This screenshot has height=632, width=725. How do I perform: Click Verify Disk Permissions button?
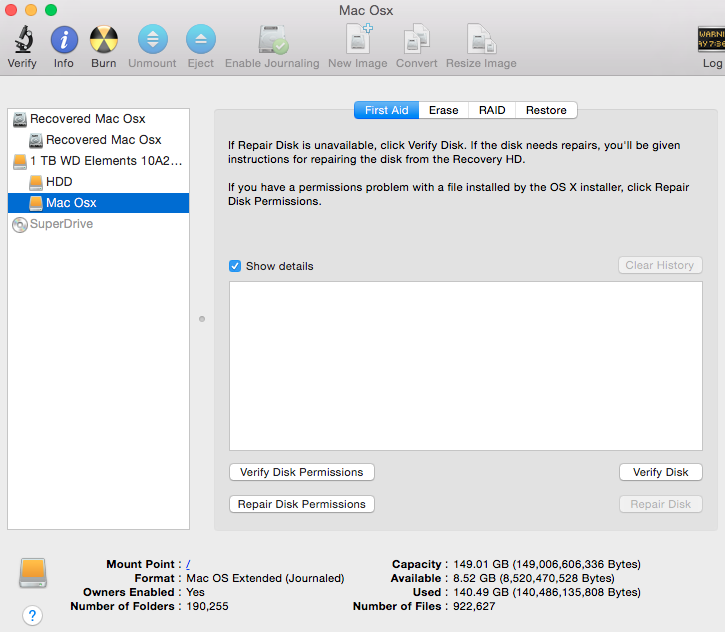point(301,472)
